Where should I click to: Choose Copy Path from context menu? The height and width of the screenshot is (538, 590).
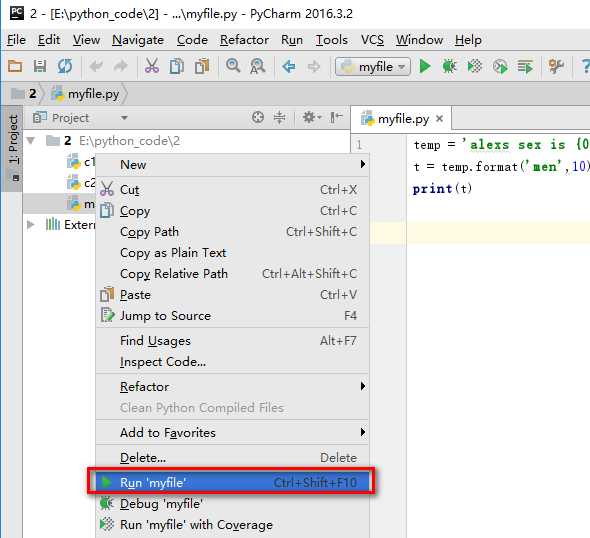click(x=232, y=232)
